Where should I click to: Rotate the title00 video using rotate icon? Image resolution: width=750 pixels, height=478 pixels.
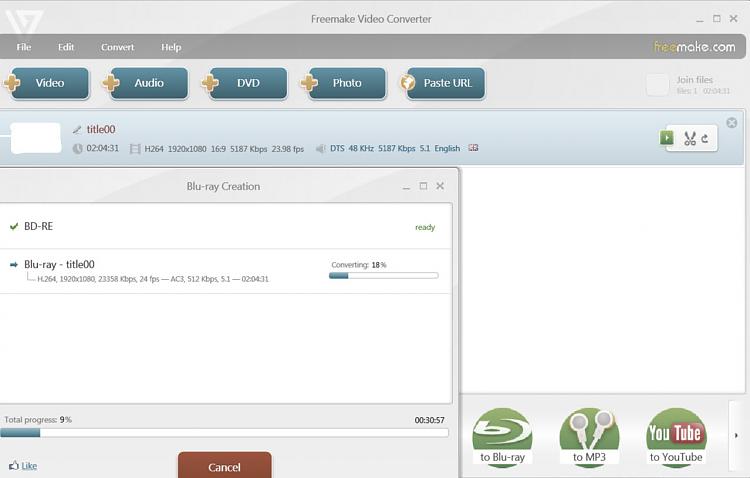coord(705,139)
